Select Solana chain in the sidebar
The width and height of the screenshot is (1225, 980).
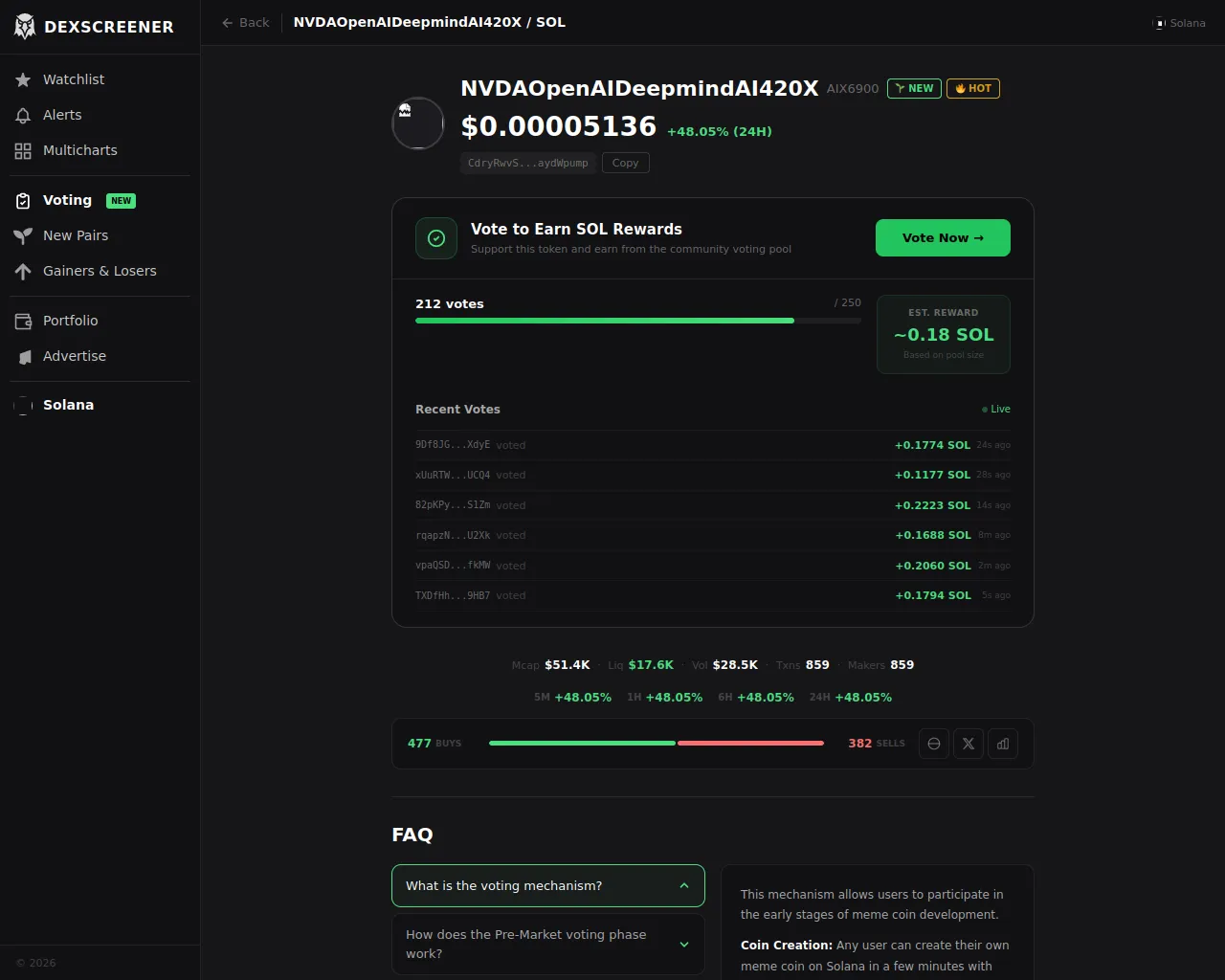68,405
